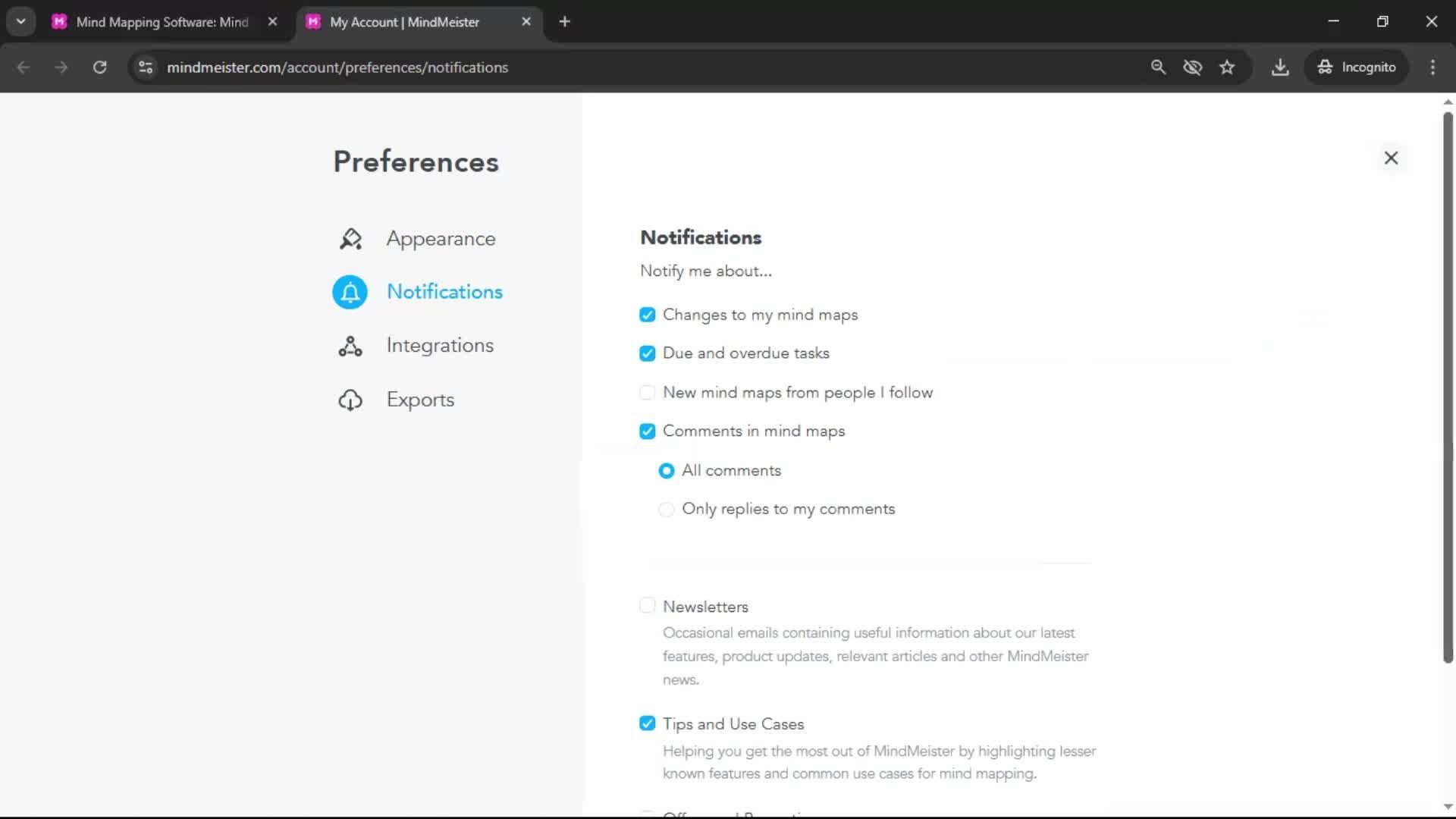Click the Newsletters description paragraph
Viewport: 1456px width, 819px height.
point(876,656)
